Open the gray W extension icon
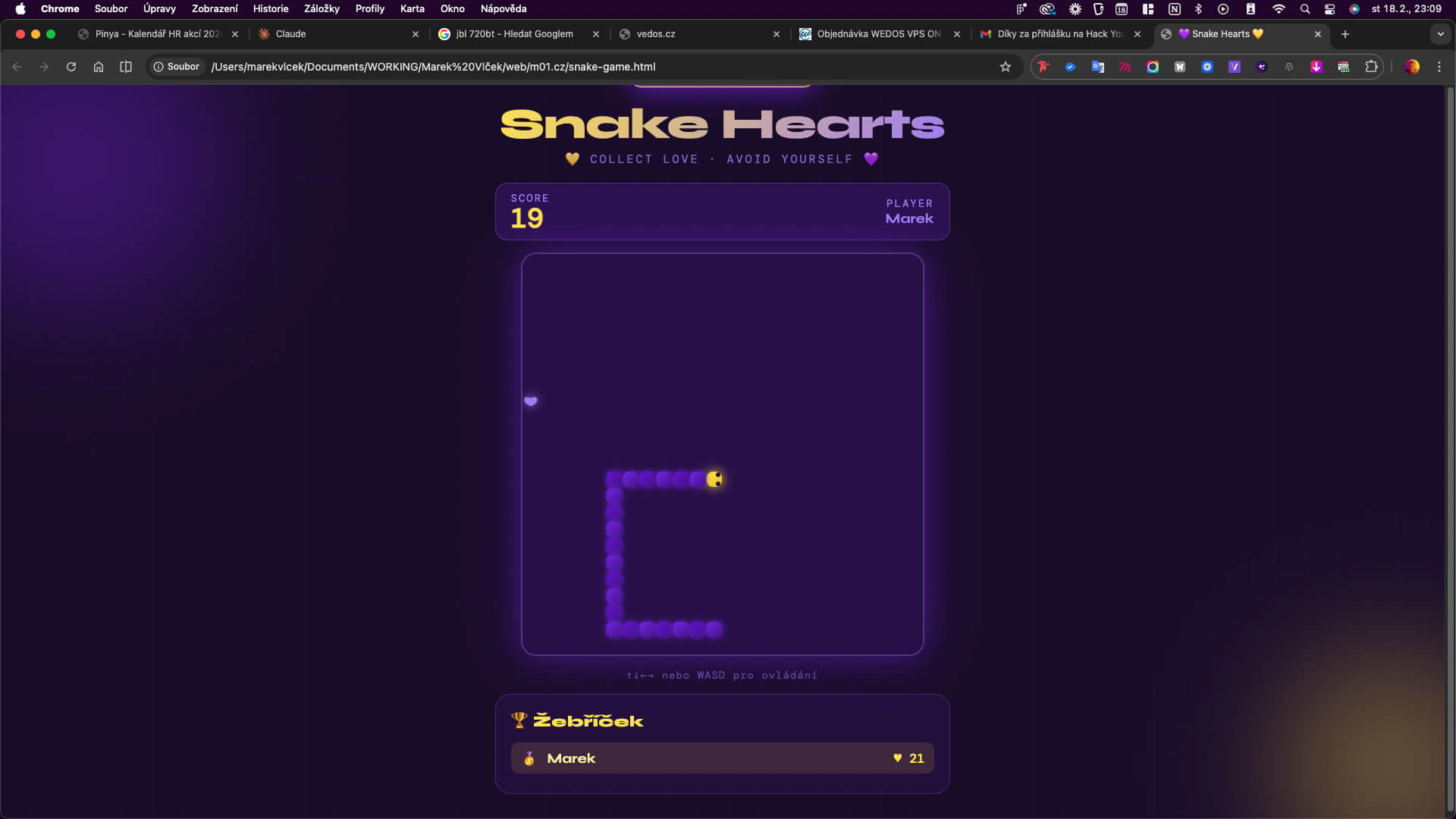 pyautogui.click(x=1179, y=67)
